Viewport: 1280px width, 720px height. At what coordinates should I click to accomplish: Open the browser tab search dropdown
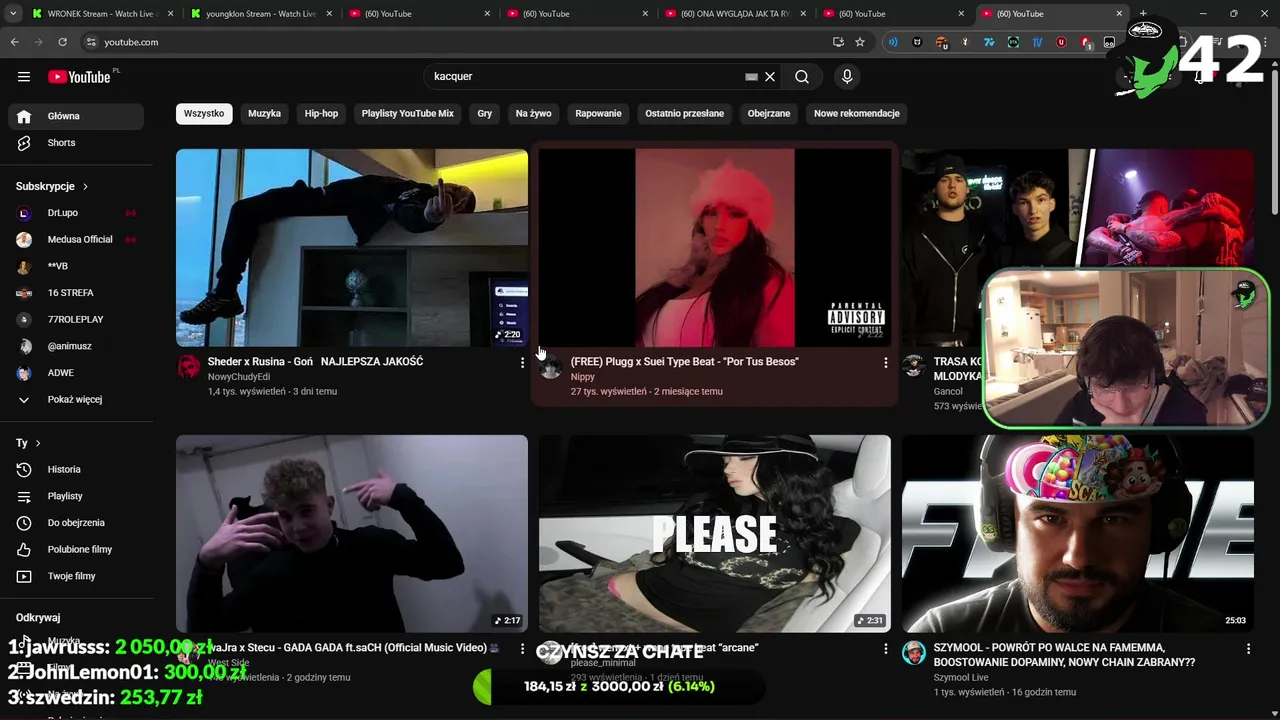coord(12,14)
